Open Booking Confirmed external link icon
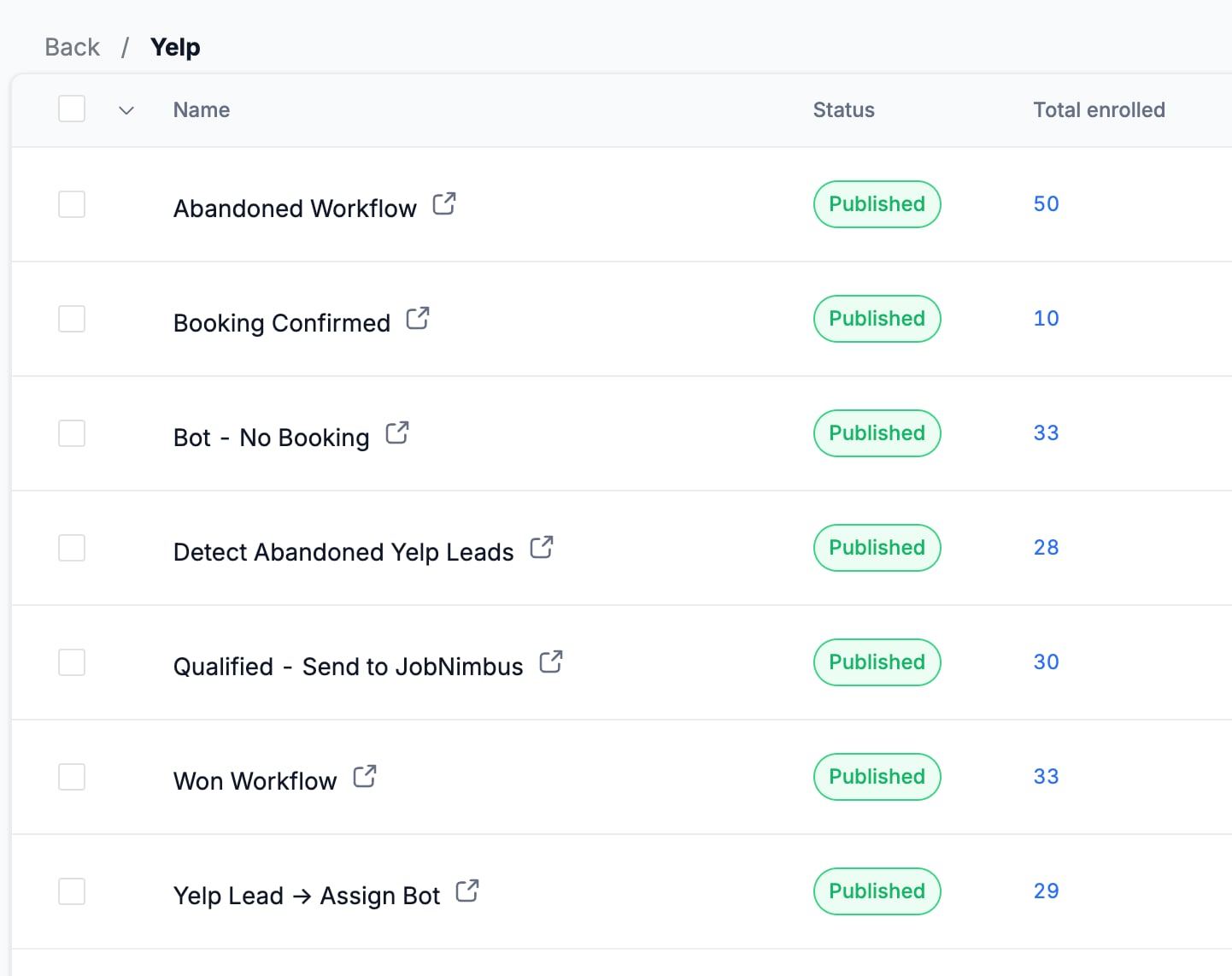The image size is (1232, 976). coord(418,318)
